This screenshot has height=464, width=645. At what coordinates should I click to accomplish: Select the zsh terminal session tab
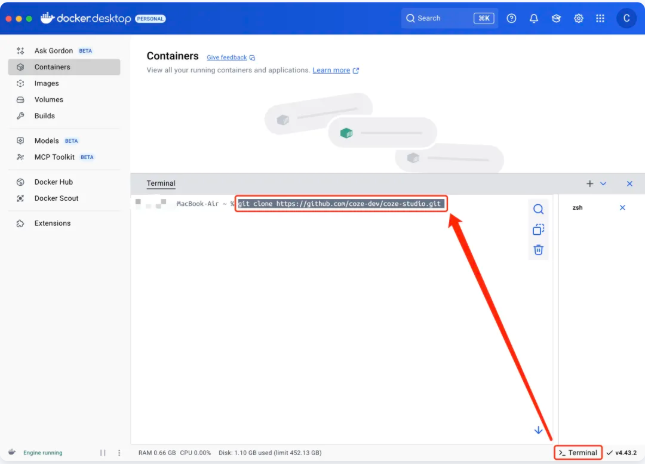578,208
